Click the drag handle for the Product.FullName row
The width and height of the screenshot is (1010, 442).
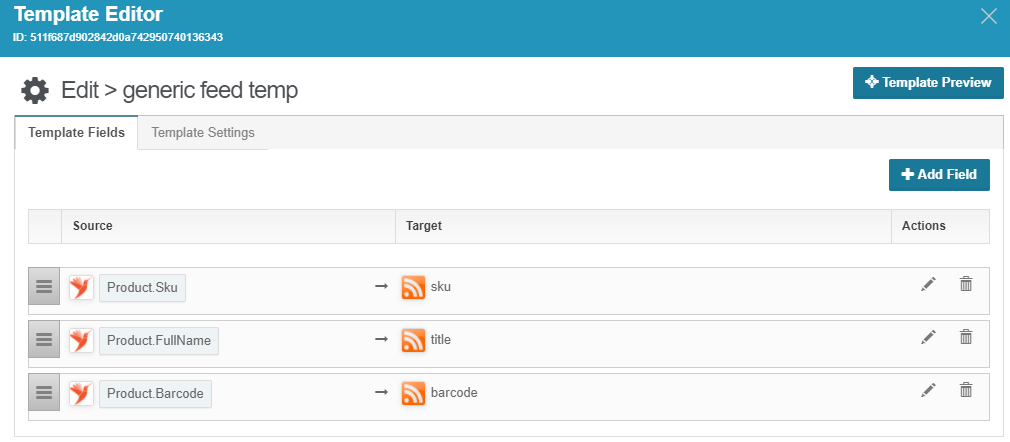(44, 338)
